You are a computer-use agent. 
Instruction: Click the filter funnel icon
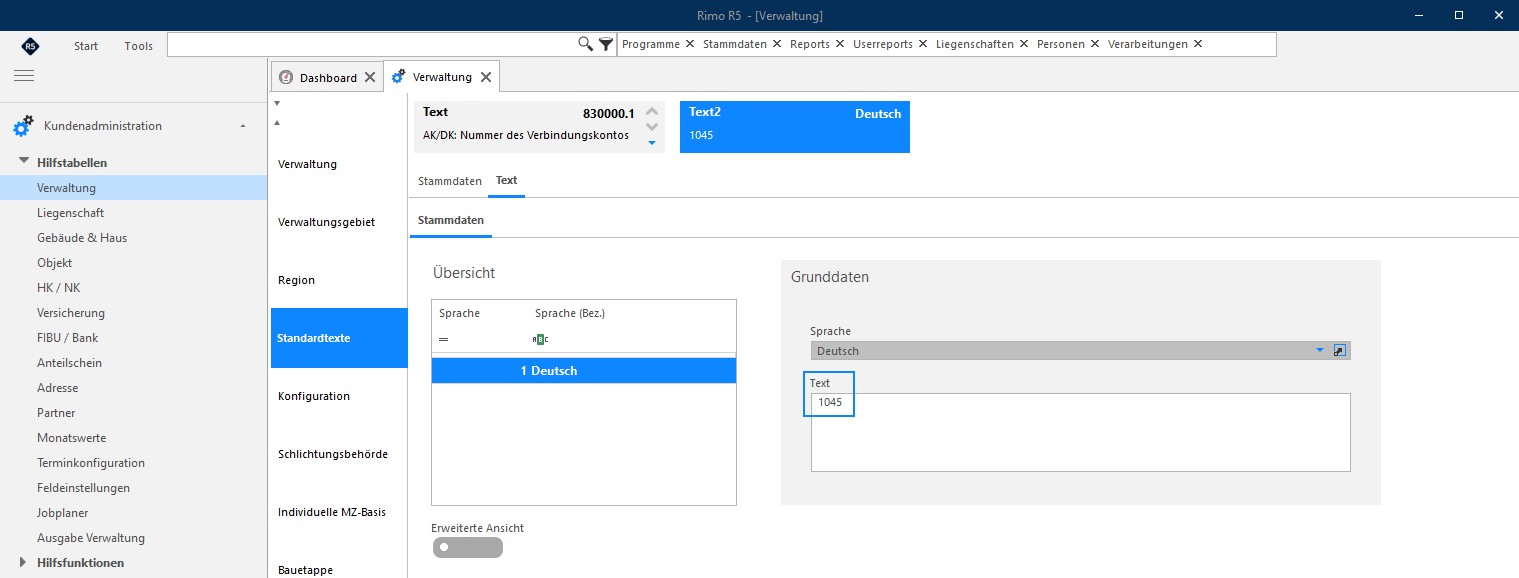pyautogui.click(x=606, y=44)
